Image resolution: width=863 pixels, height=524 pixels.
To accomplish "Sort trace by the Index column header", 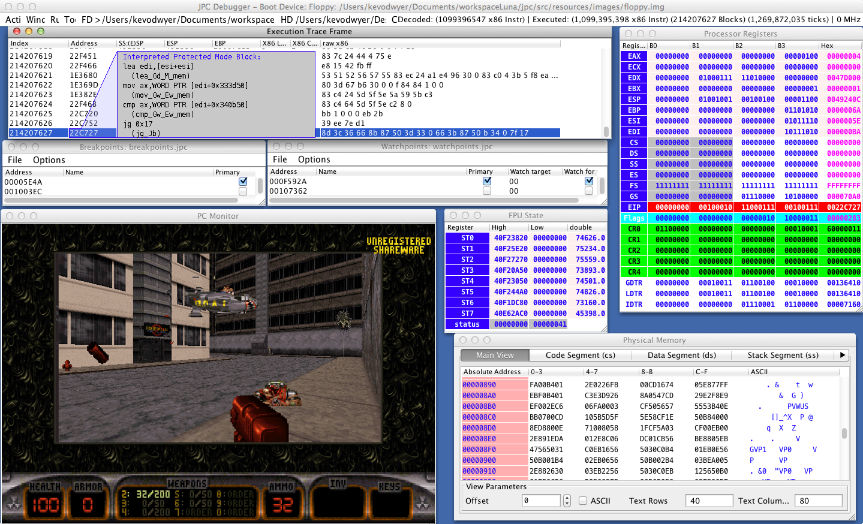I will pos(37,43).
